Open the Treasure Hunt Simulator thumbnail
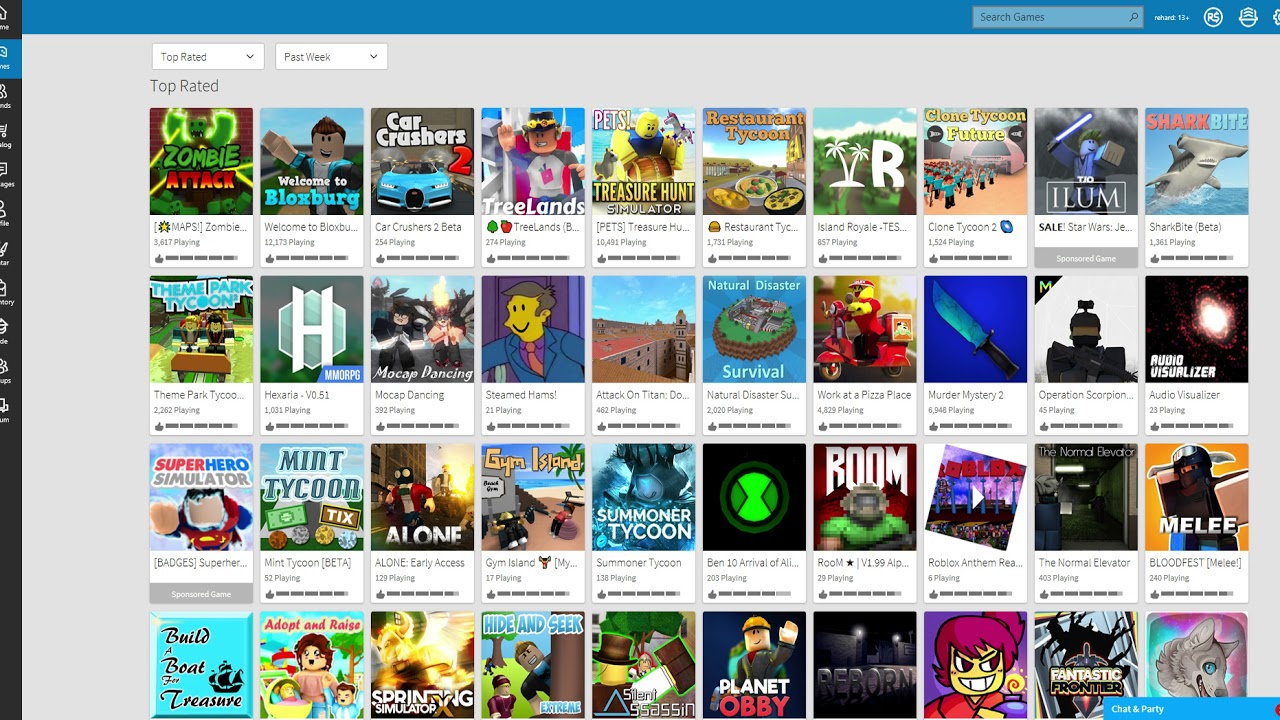The image size is (1280, 720). (x=643, y=161)
